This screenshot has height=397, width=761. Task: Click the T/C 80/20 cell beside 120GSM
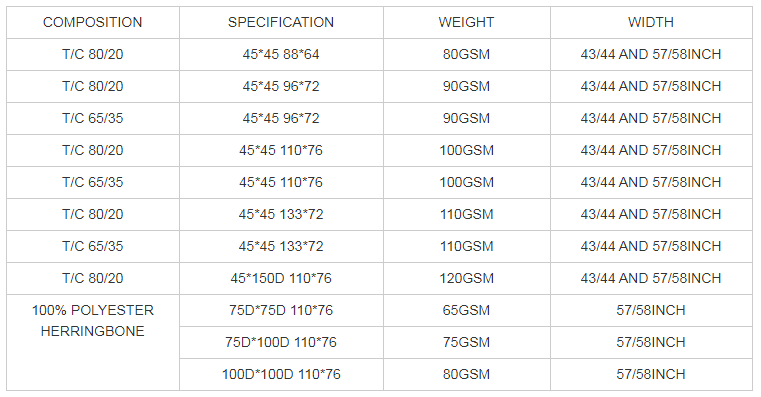93,279
